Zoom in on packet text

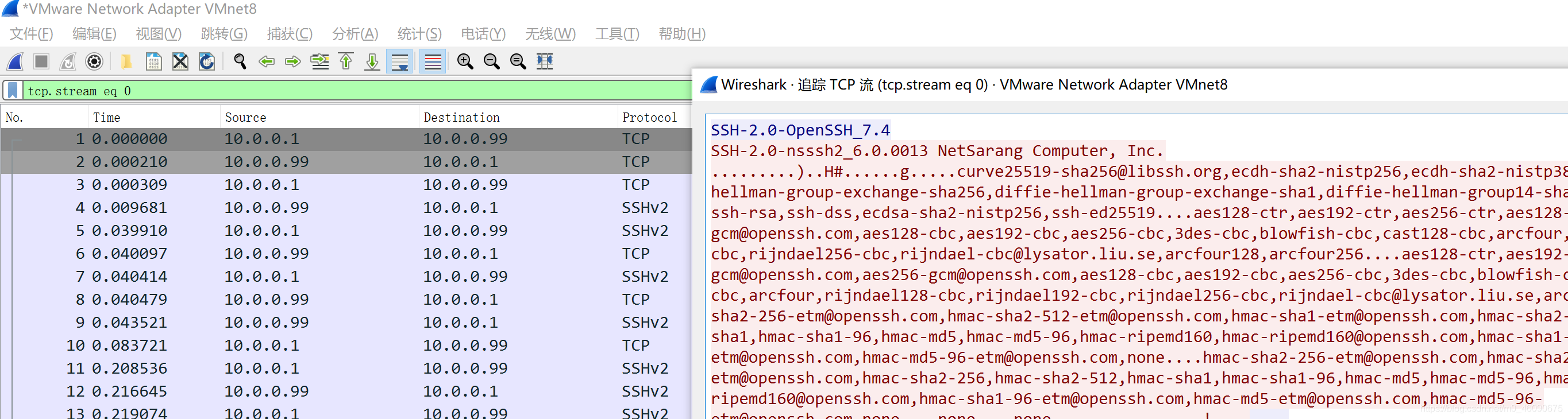click(x=465, y=61)
